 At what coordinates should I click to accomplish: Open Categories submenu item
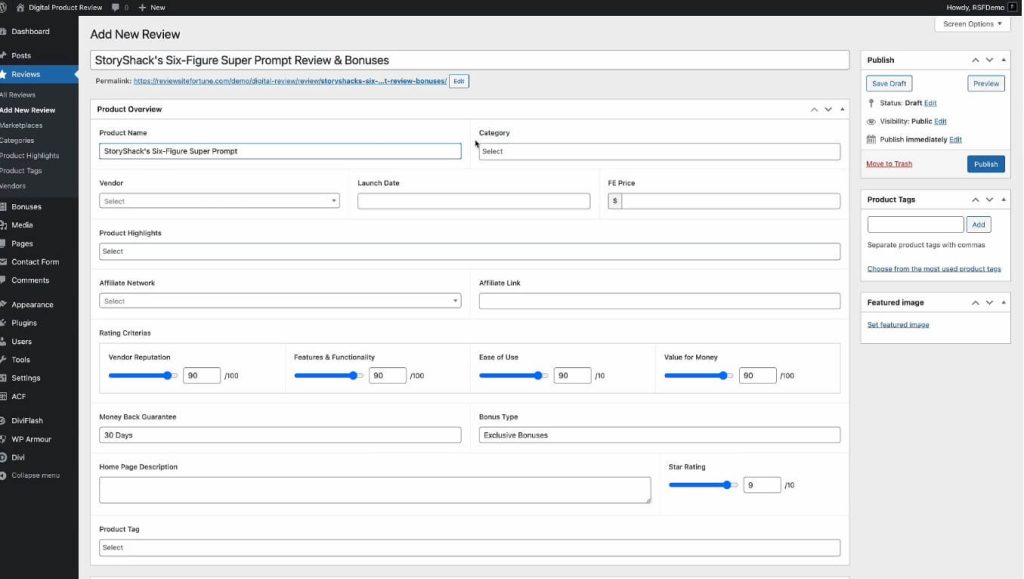(17, 140)
